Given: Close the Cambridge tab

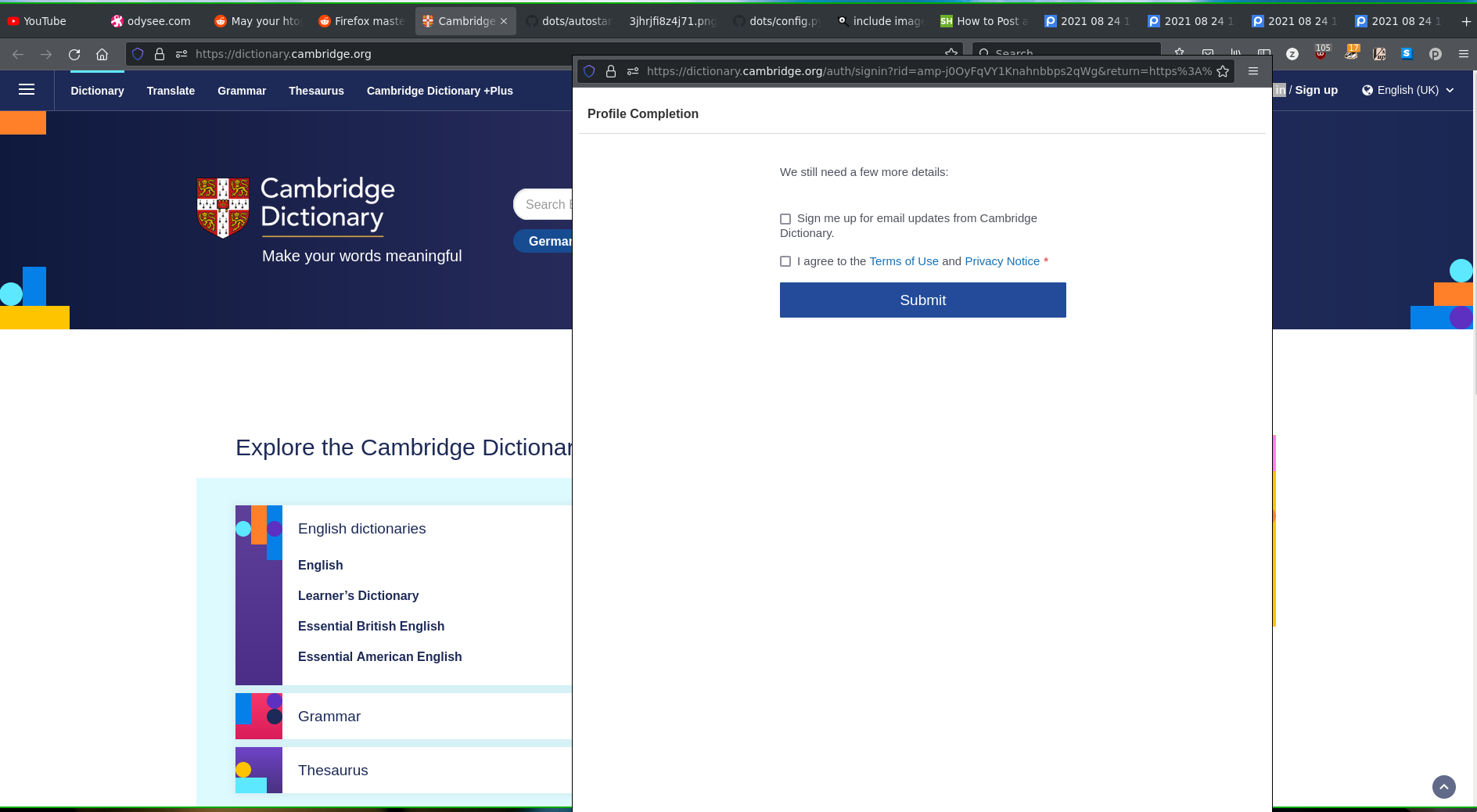Looking at the screenshot, I should pos(504,21).
